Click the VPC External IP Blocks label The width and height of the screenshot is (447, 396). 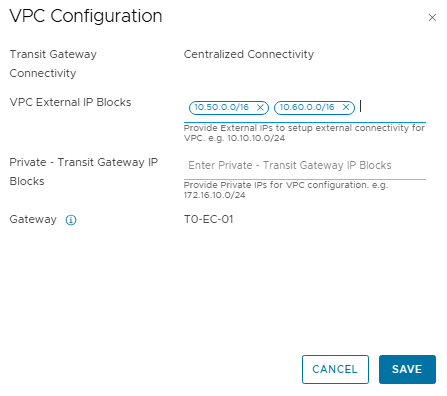(x=70, y=102)
